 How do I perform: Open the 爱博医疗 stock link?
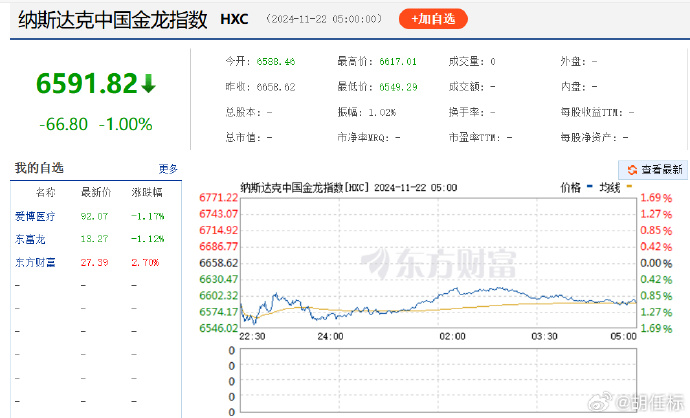(35, 216)
